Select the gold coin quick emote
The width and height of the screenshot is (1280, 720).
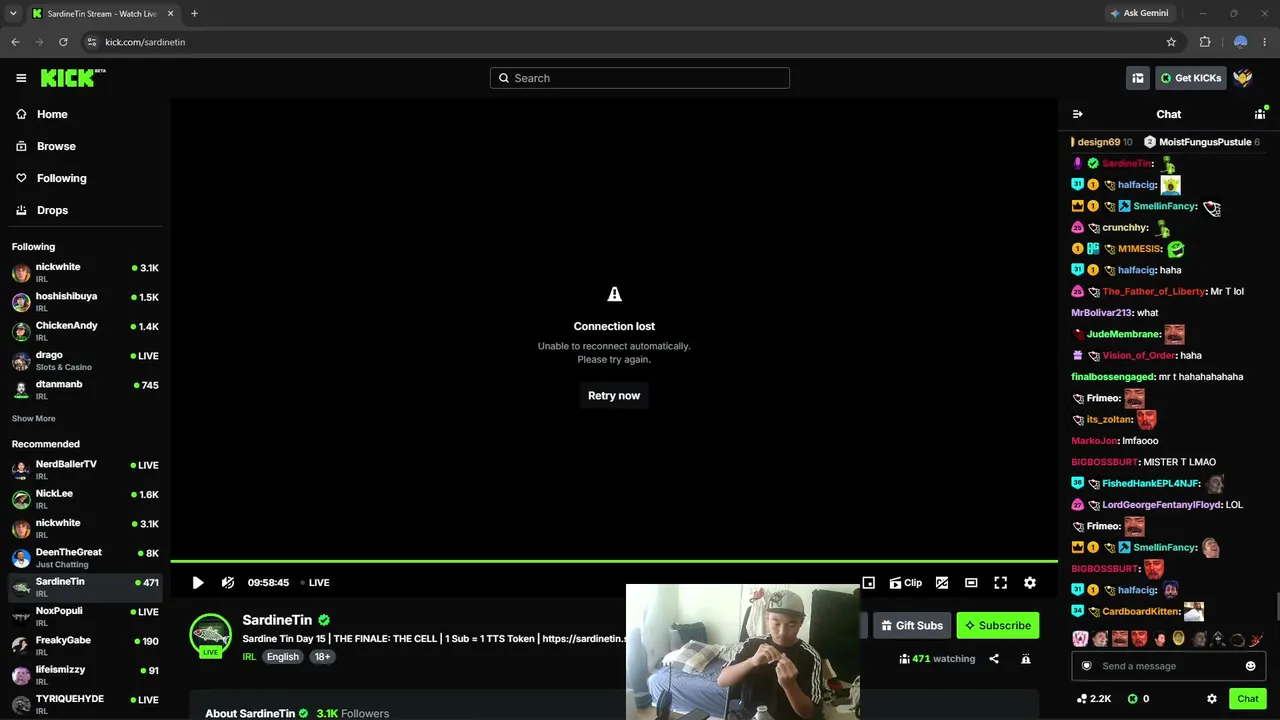[1179, 639]
